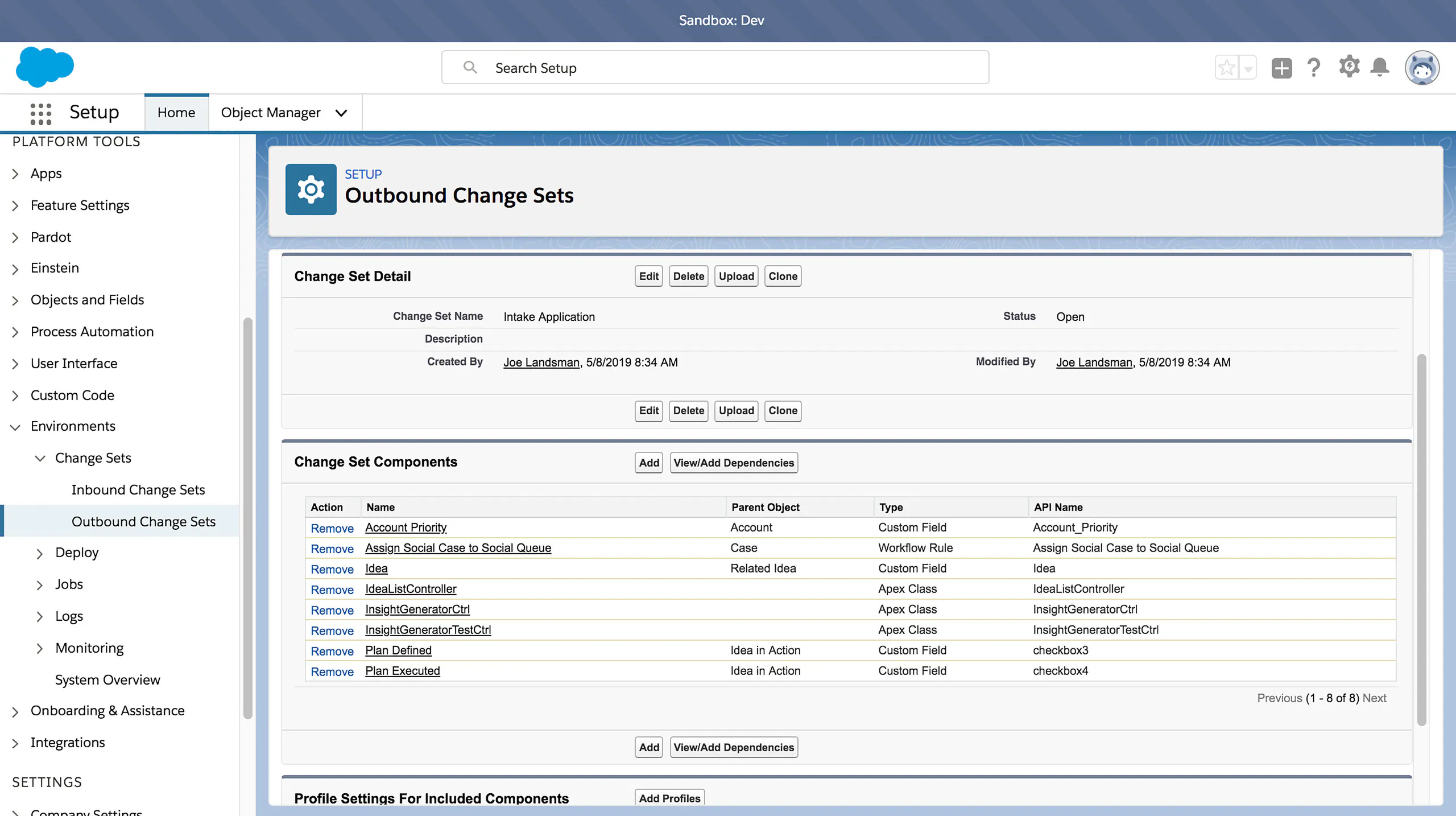Click the lower Clone button
Viewport: 1456px width, 816px height.
[x=783, y=411]
